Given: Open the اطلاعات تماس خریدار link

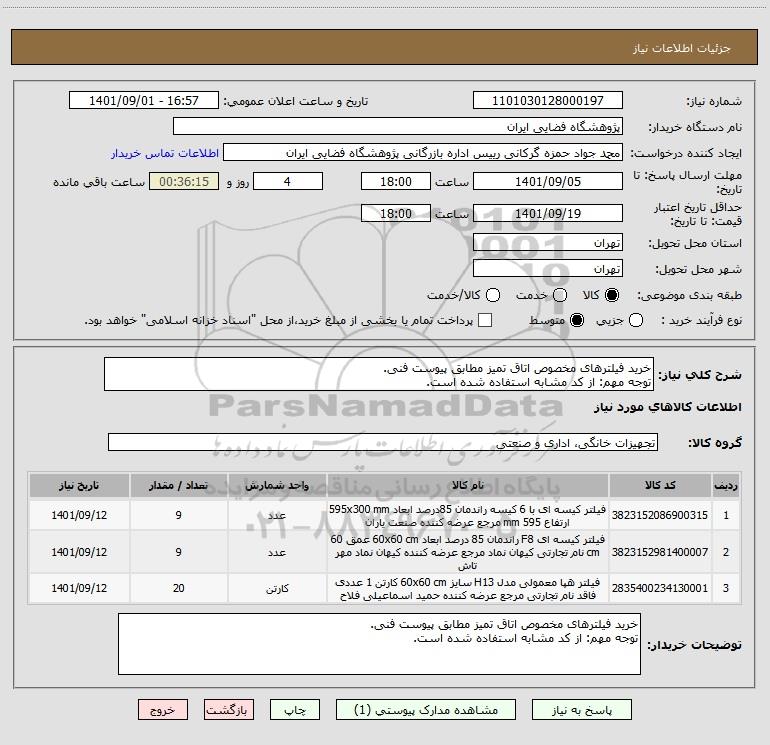Looking at the screenshot, I should (x=165, y=153).
